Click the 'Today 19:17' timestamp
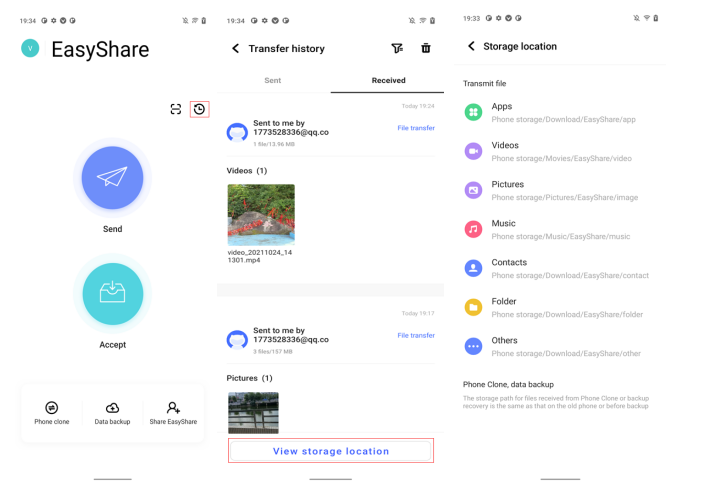 [418, 313]
